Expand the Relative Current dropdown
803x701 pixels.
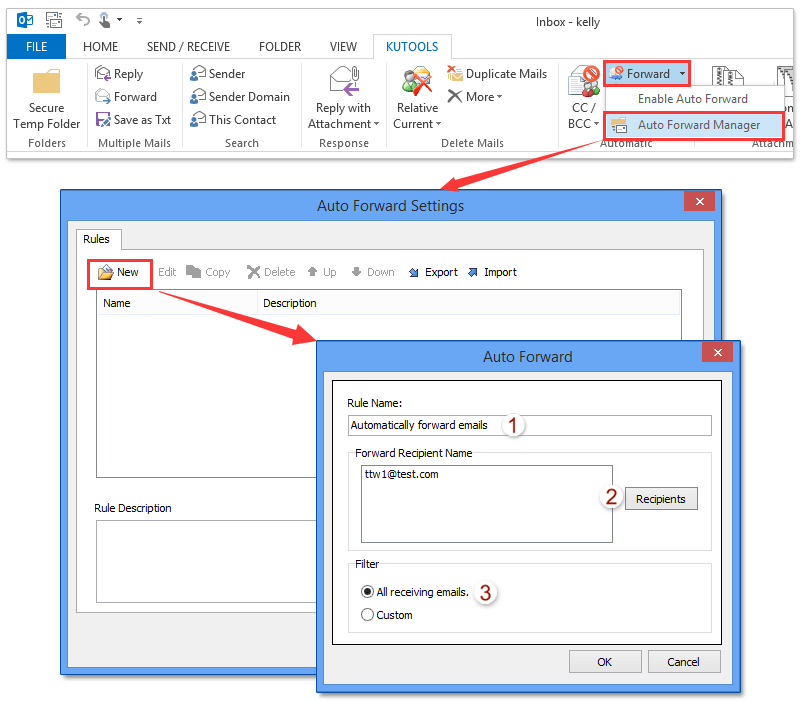438,124
